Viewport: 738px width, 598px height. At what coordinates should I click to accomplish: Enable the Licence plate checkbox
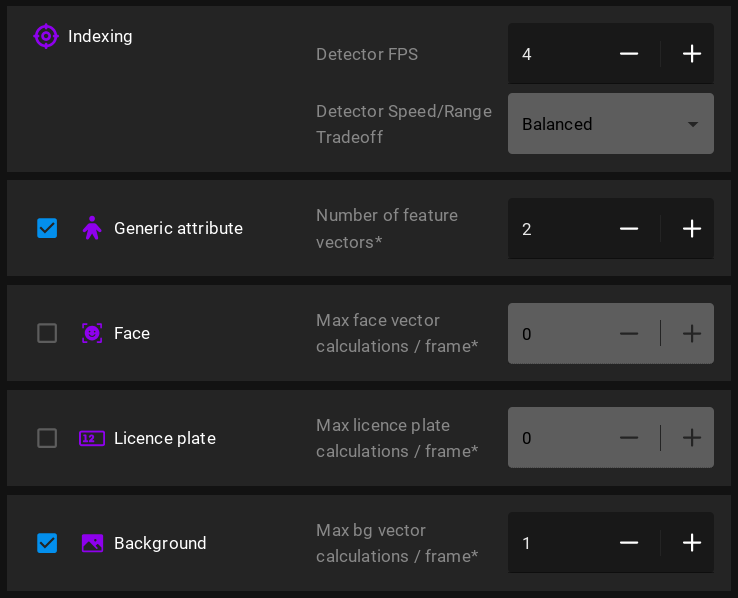click(47, 438)
